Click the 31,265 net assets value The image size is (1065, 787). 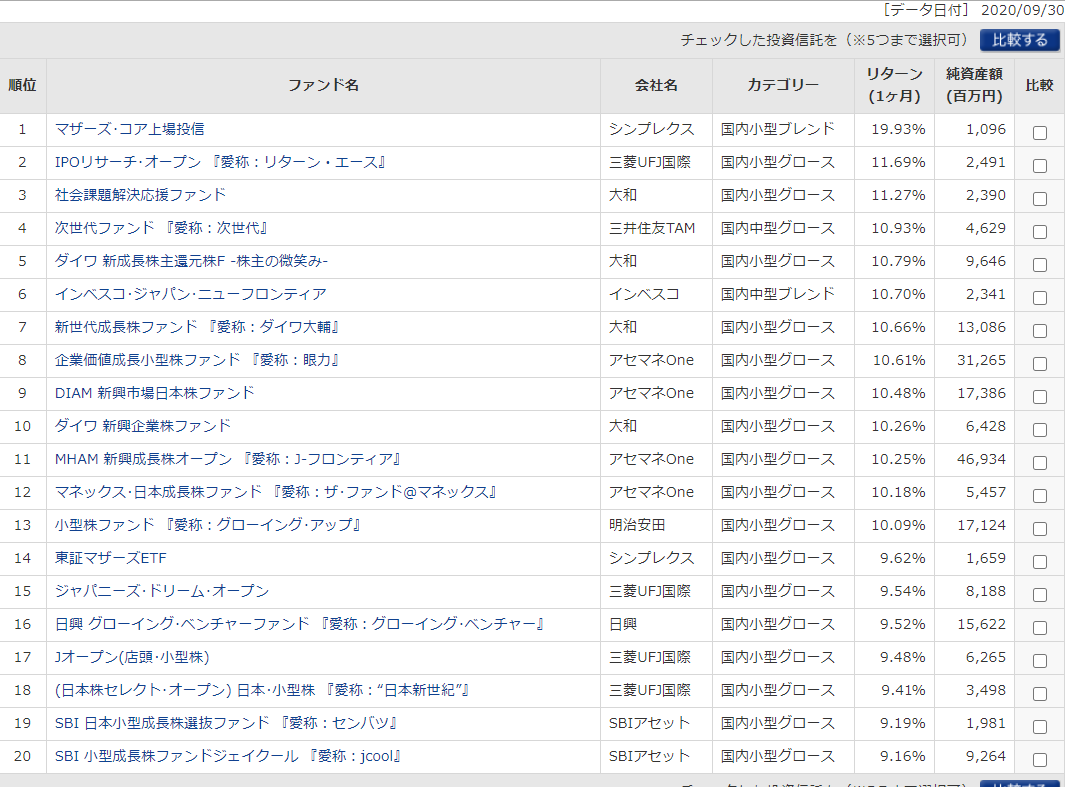click(981, 360)
